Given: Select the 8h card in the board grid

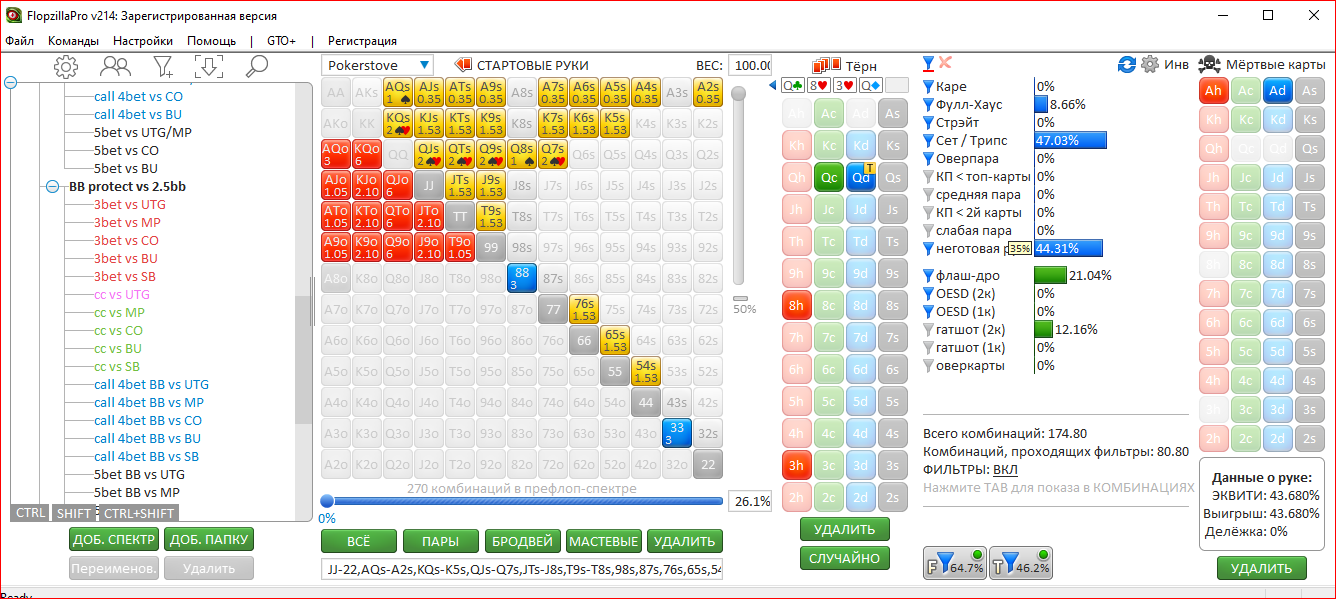Looking at the screenshot, I should point(796,306).
